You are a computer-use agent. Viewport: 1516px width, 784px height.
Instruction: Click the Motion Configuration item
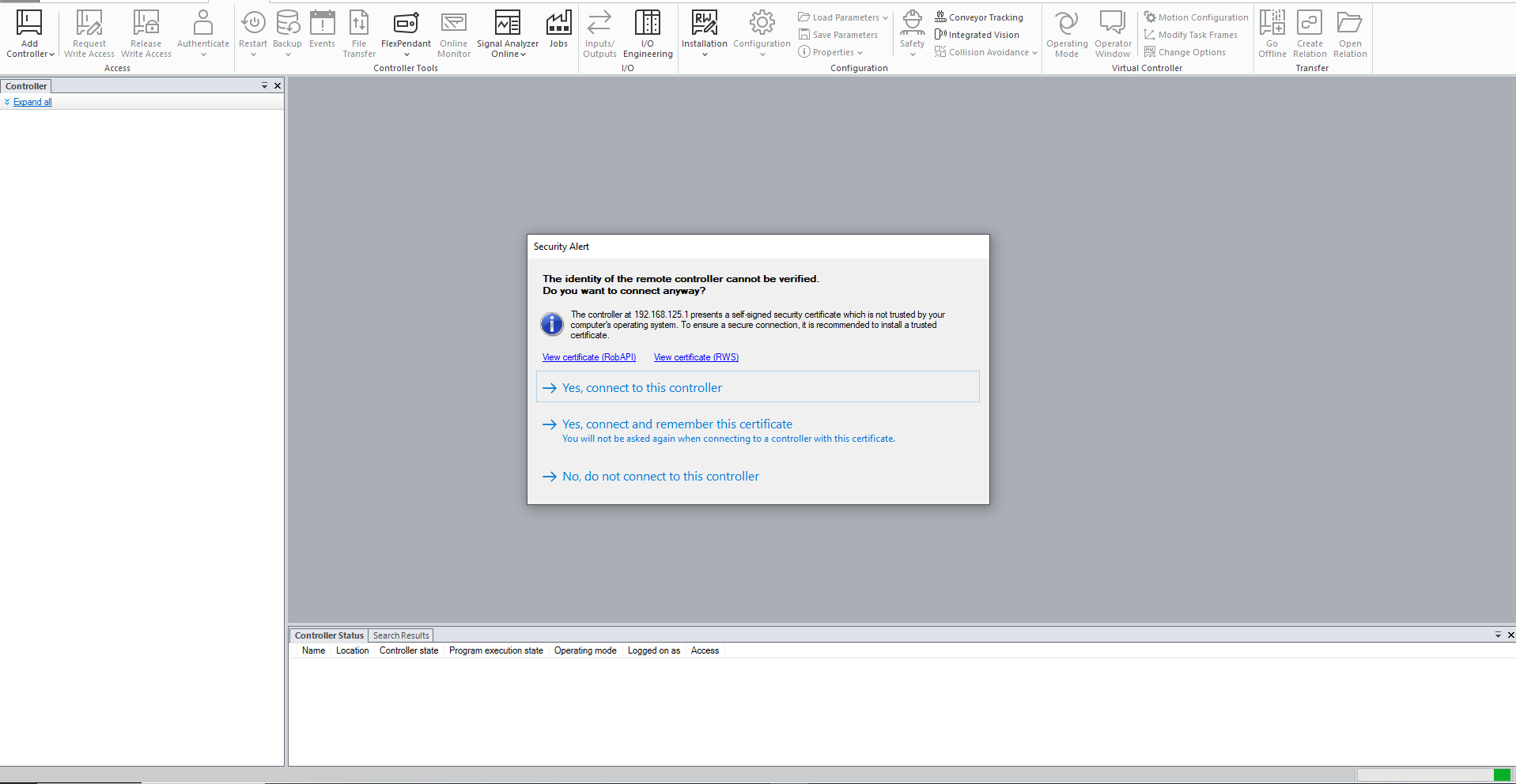1197,17
